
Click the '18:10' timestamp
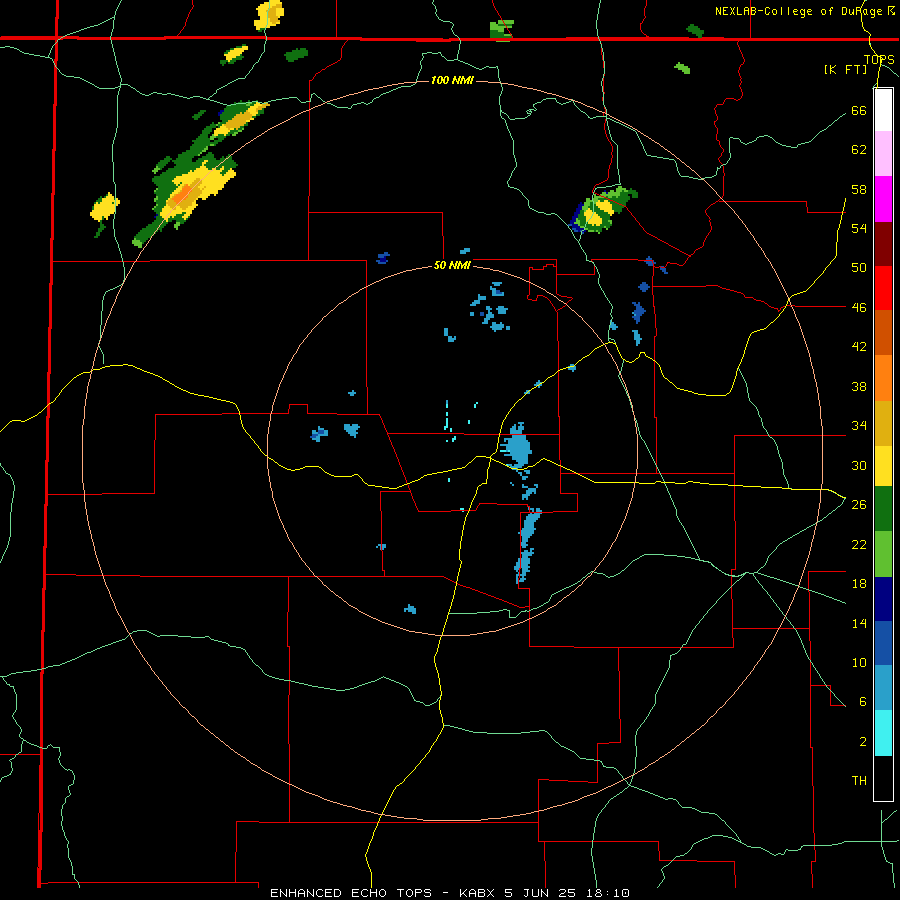click(609, 893)
